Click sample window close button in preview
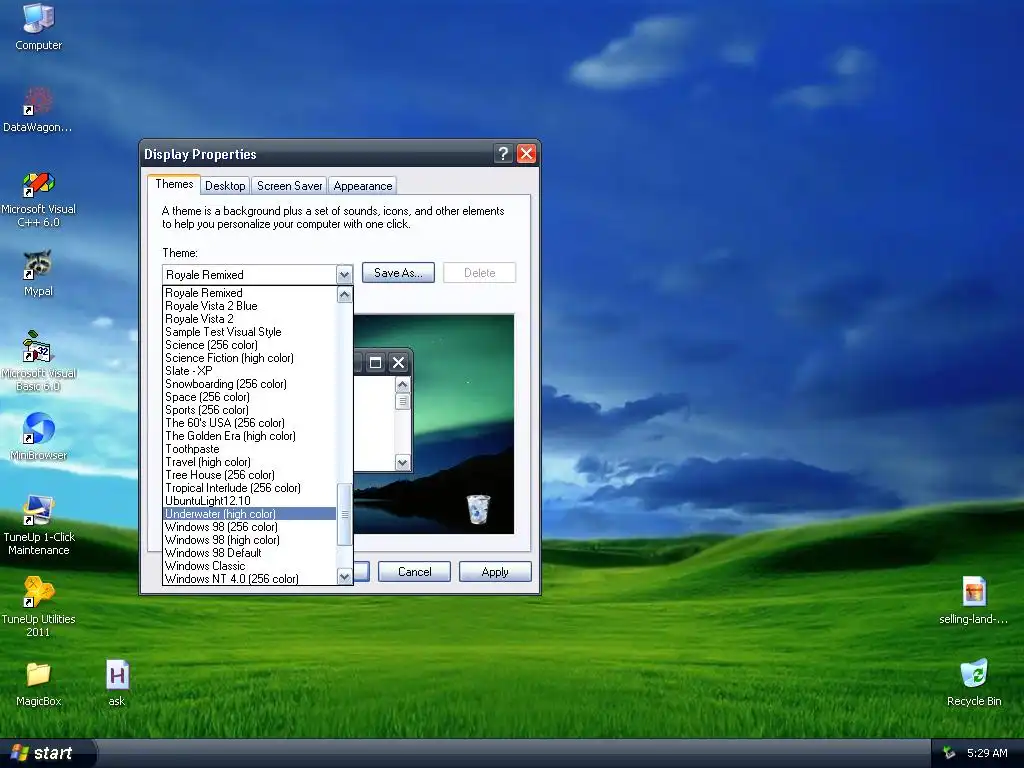The image size is (1024, 768). tap(398, 362)
